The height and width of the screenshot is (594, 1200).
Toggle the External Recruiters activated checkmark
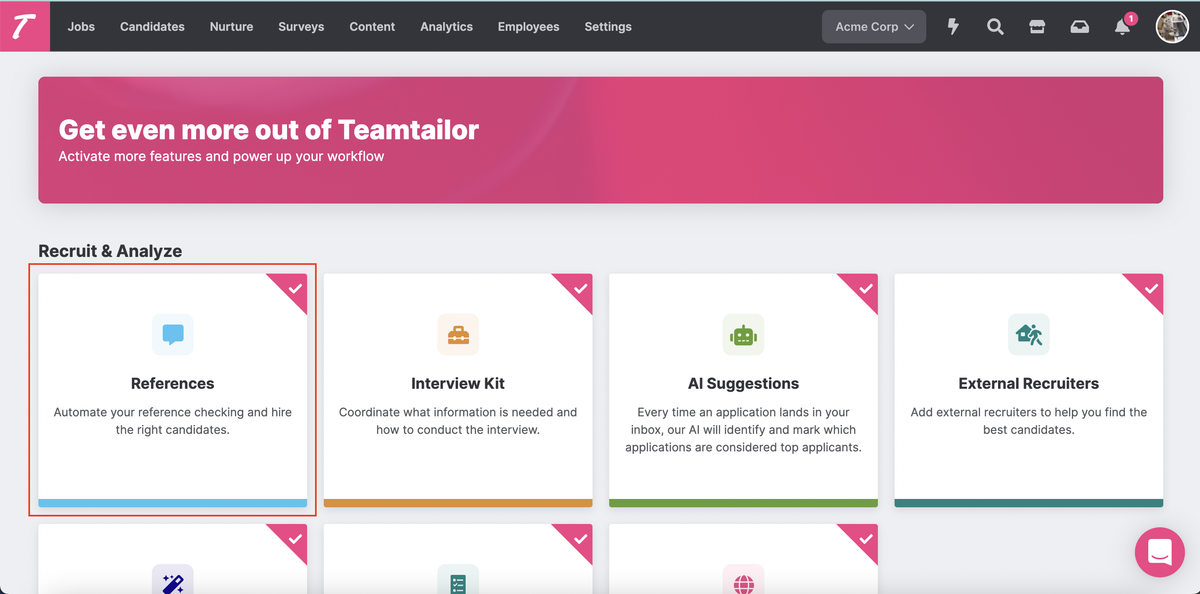[x=1151, y=288]
